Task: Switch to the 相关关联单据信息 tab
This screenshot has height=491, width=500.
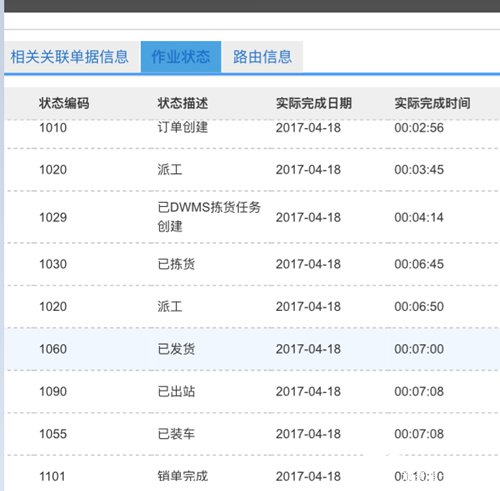Action: click(x=71, y=57)
